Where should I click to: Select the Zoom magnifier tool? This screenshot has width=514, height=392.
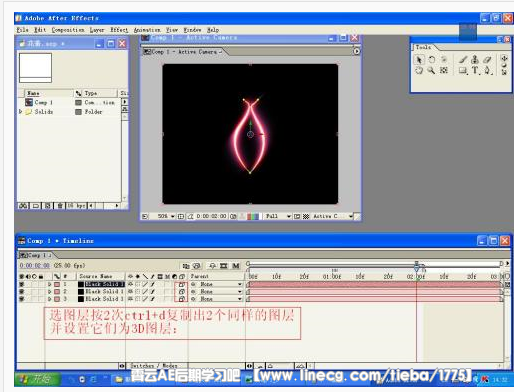[431, 70]
